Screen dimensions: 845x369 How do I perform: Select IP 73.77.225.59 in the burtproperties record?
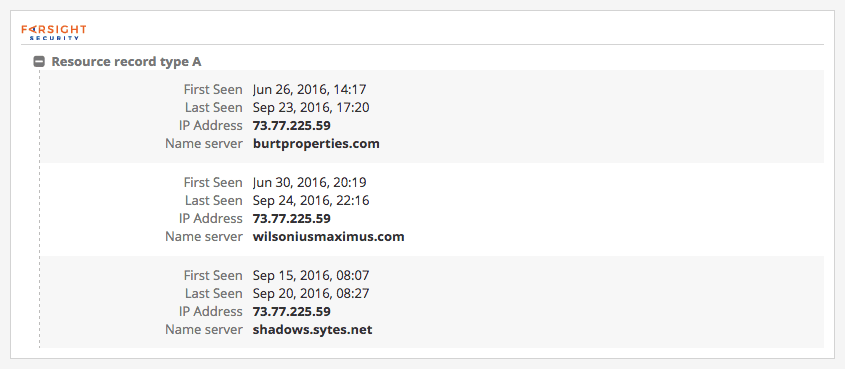pyautogui.click(x=292, y=126)
